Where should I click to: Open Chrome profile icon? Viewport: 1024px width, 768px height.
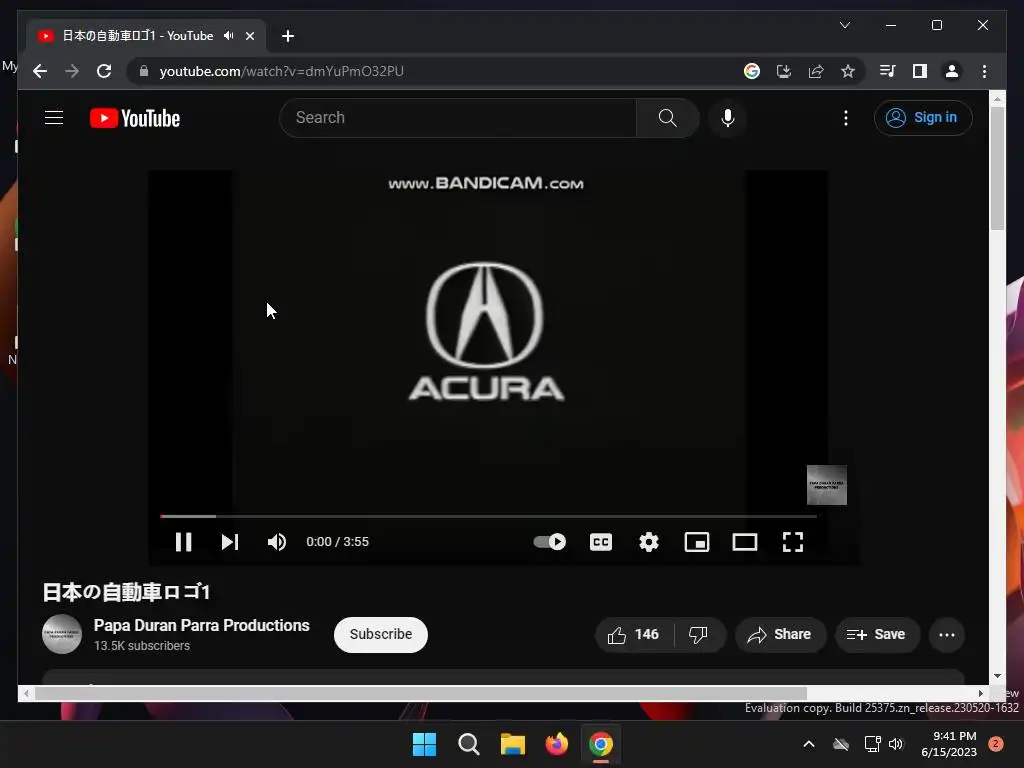click(952, 71)
